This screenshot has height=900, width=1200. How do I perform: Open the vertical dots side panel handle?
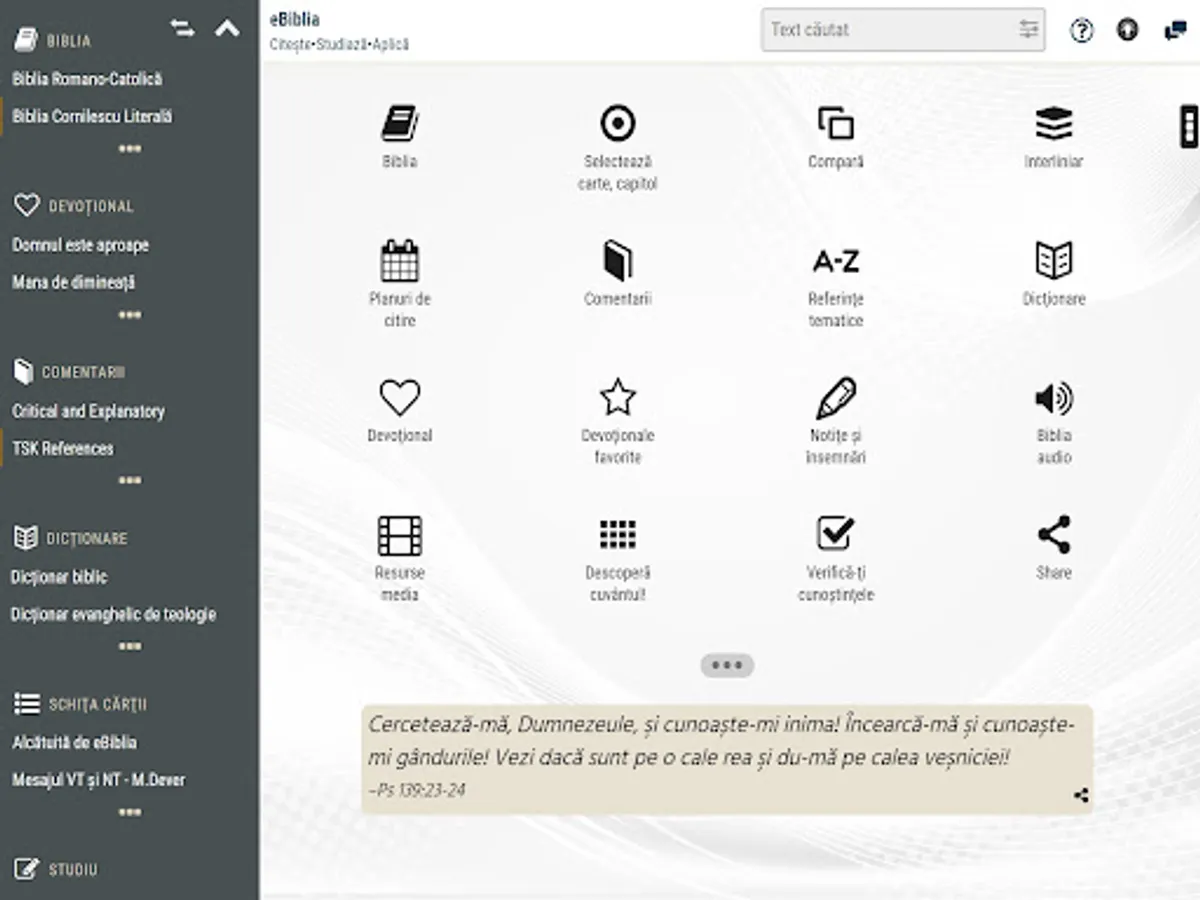coord(1189,126)
